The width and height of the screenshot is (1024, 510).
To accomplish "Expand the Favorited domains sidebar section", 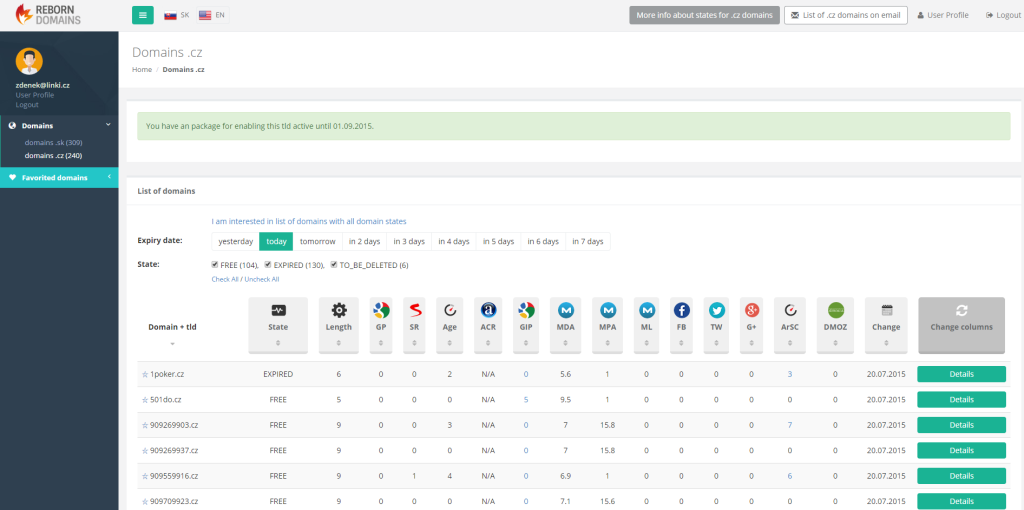I will (x=59, y=178).
